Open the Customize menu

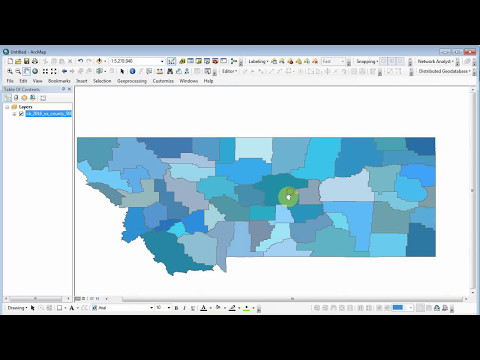[163, 81]
